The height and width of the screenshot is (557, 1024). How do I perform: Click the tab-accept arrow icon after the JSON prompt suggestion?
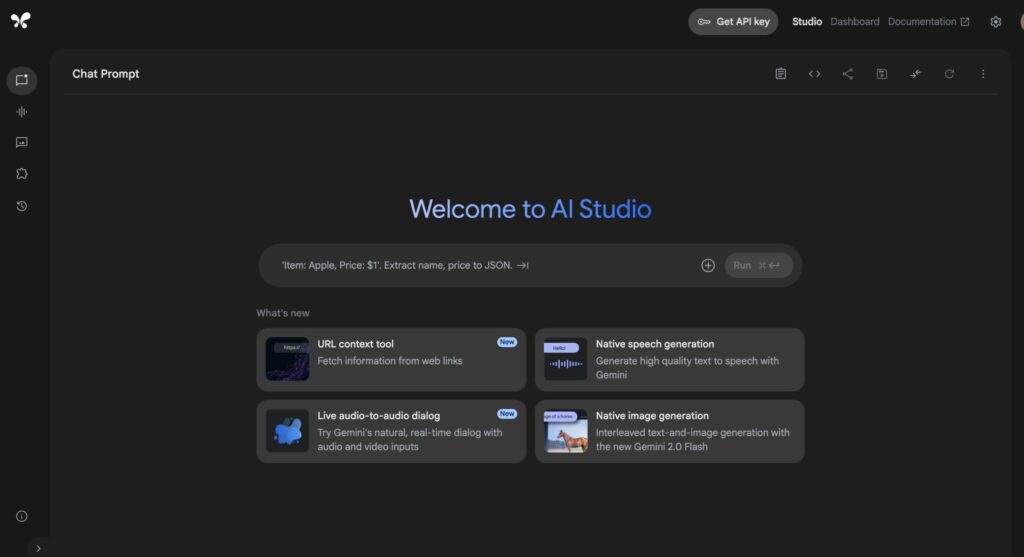tap(522, 265)
